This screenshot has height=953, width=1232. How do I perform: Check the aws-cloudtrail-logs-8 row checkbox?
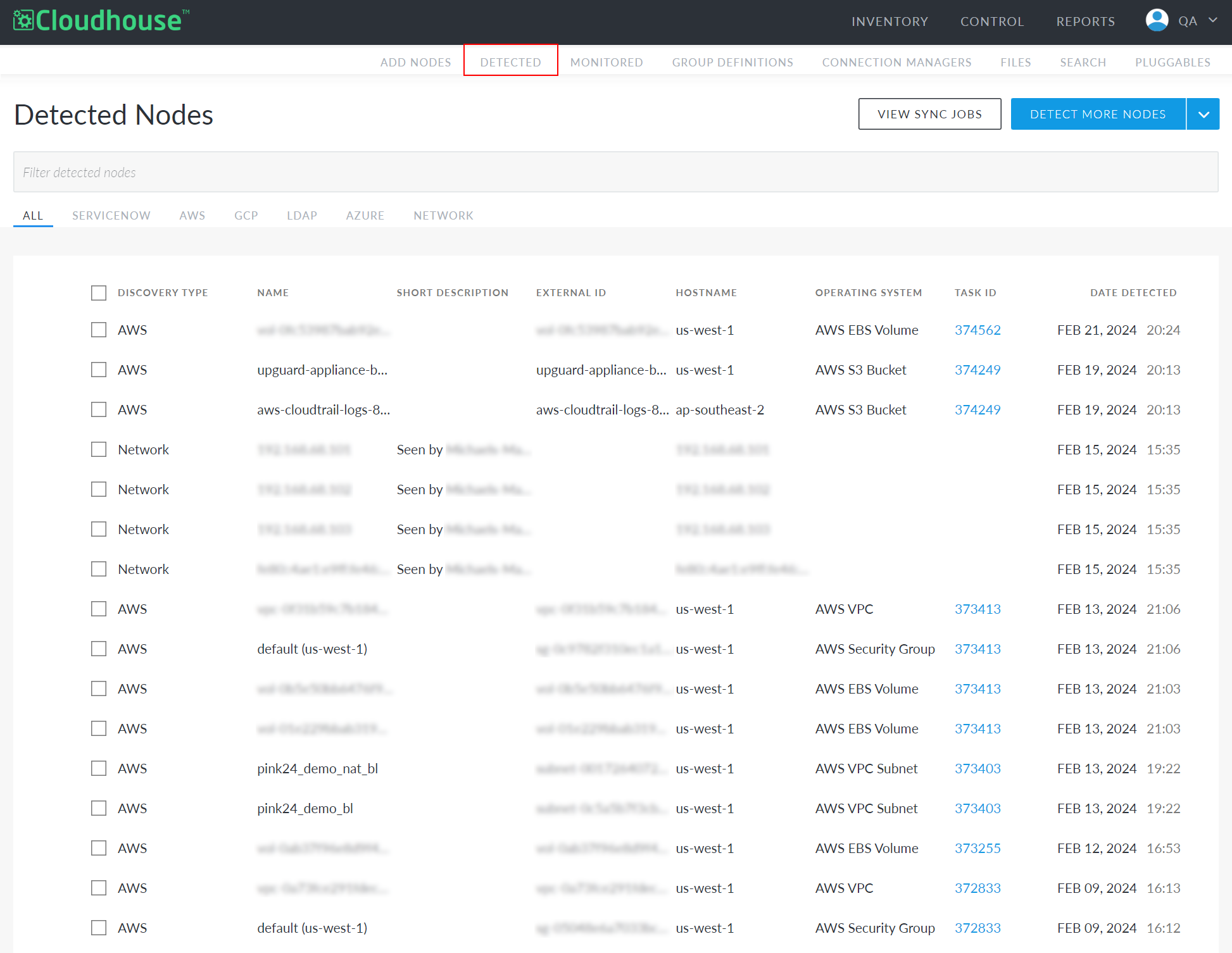99,409
